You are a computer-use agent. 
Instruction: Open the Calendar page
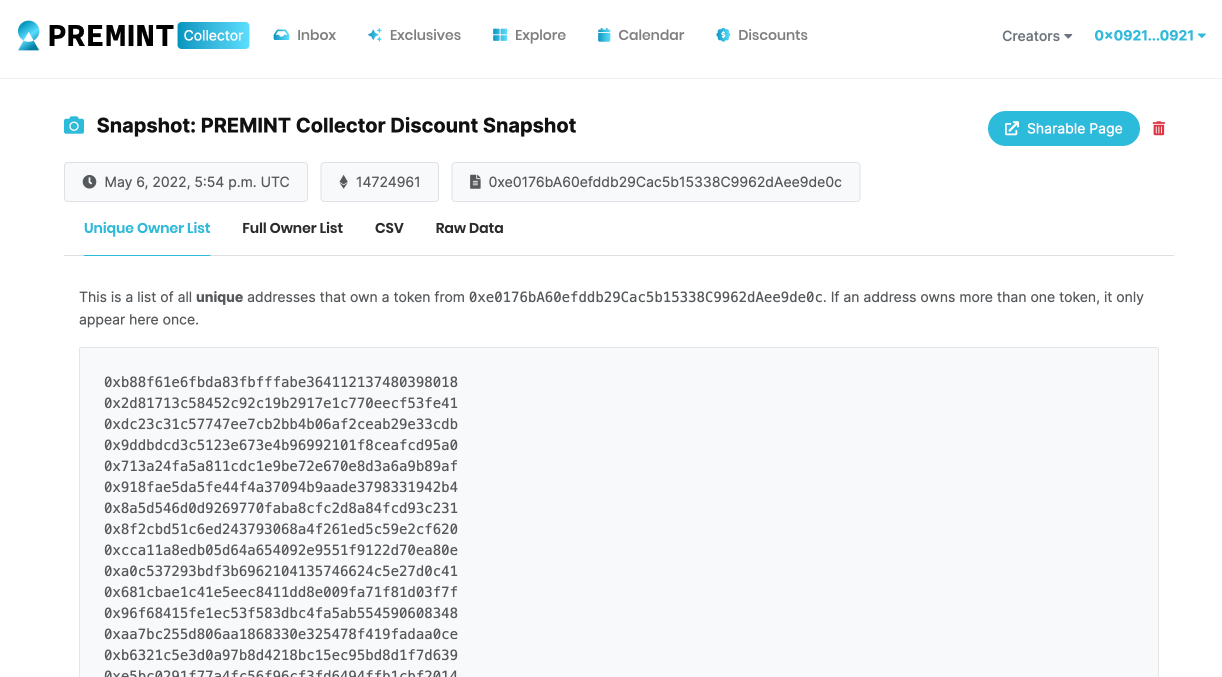tap(640, 35)
